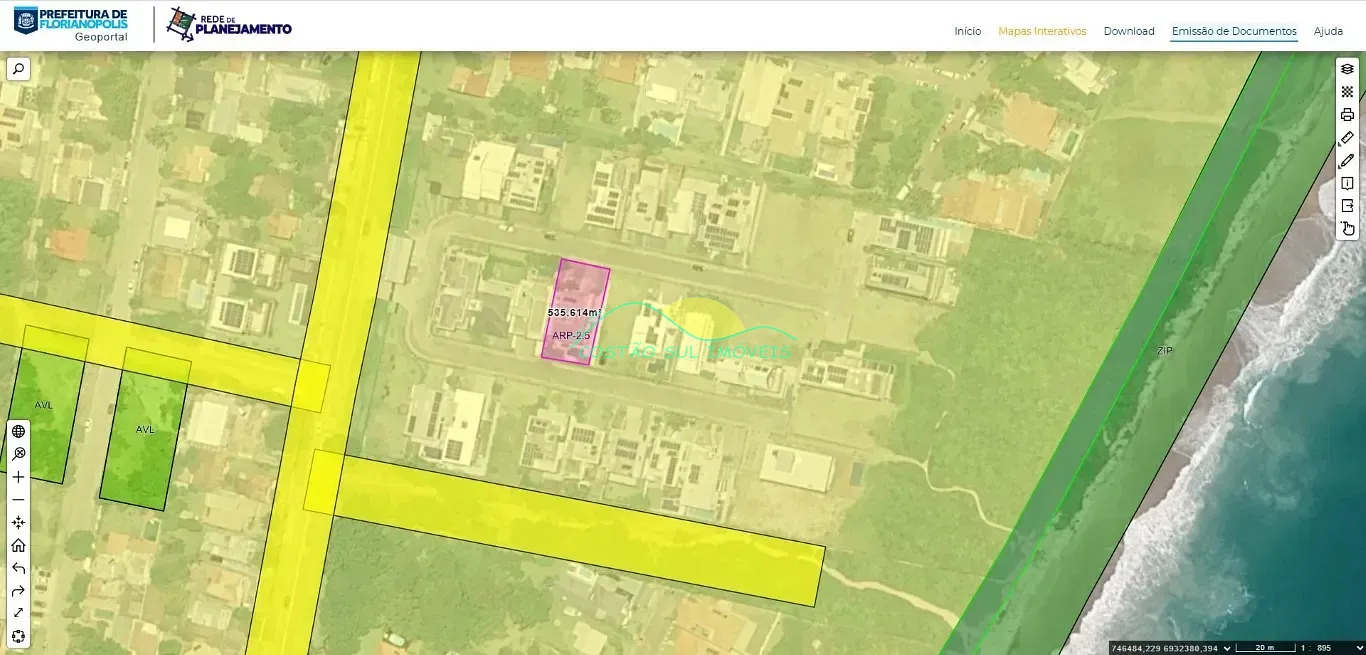Open the map search magnifier tool
Image resolution: width=1366 pixels, height=655 pixels.
point(18,69)
